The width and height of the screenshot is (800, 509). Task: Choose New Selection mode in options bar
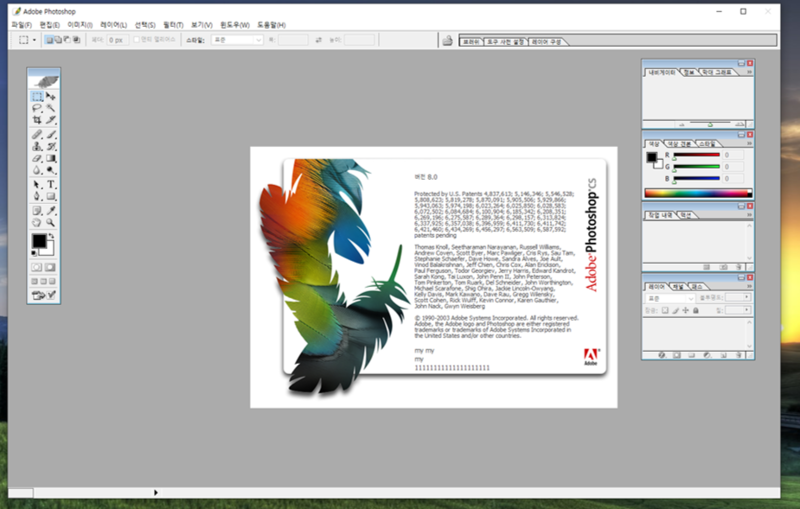click(49, 40)
